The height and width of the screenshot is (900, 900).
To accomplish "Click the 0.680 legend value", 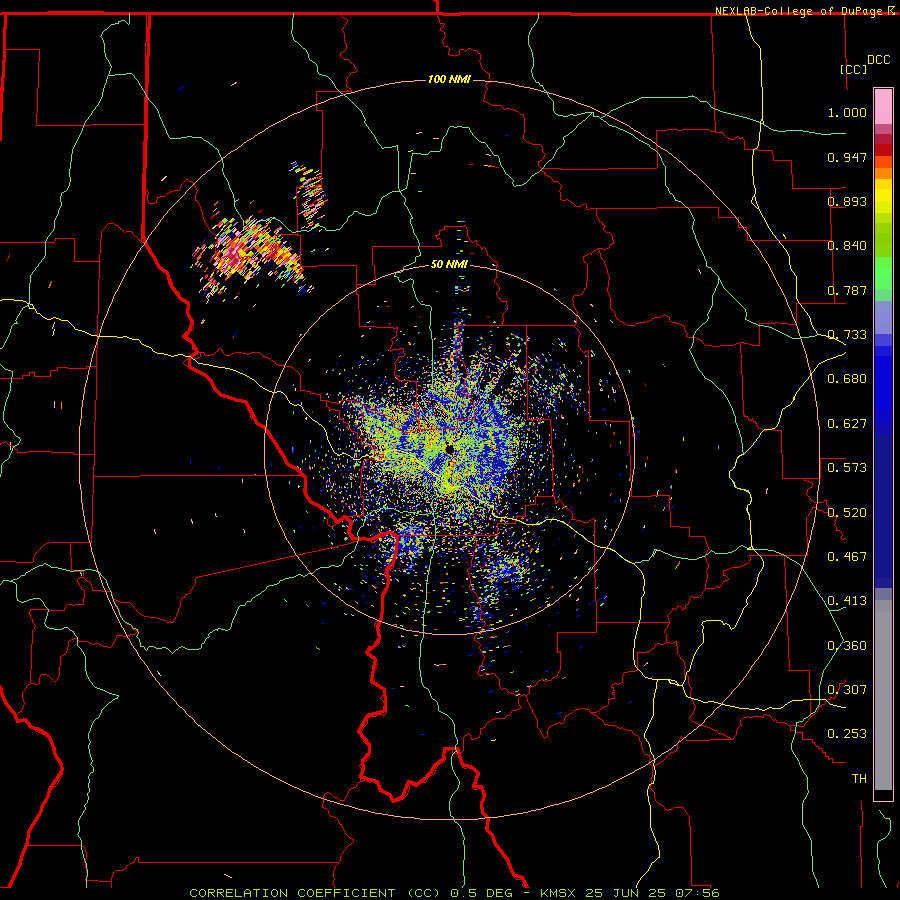I will (847, 379).
